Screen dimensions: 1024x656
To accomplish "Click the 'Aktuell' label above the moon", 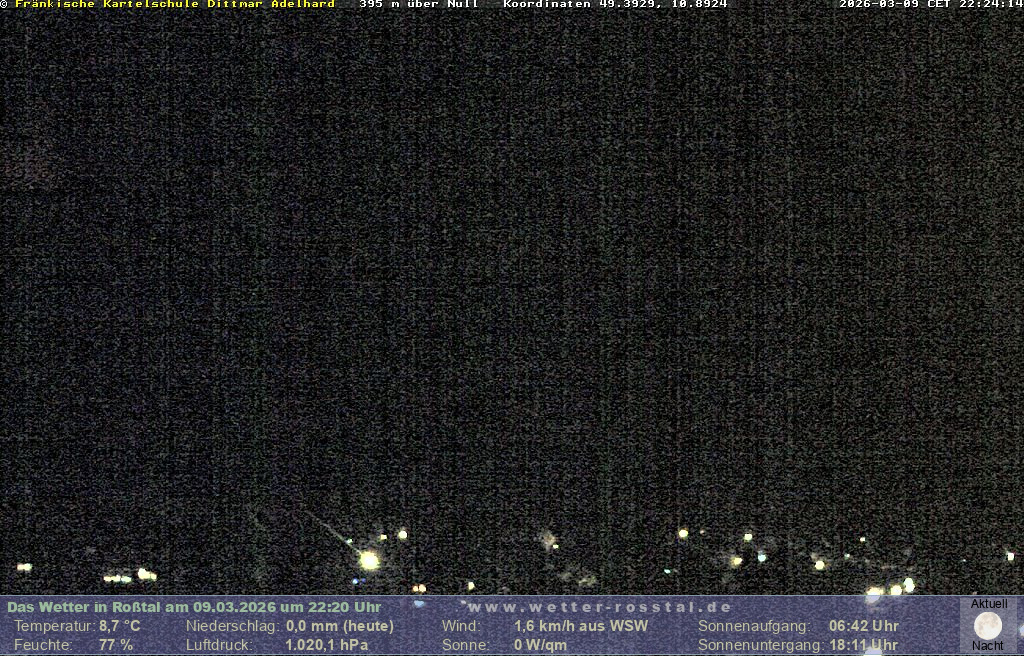I will point(989,604).
